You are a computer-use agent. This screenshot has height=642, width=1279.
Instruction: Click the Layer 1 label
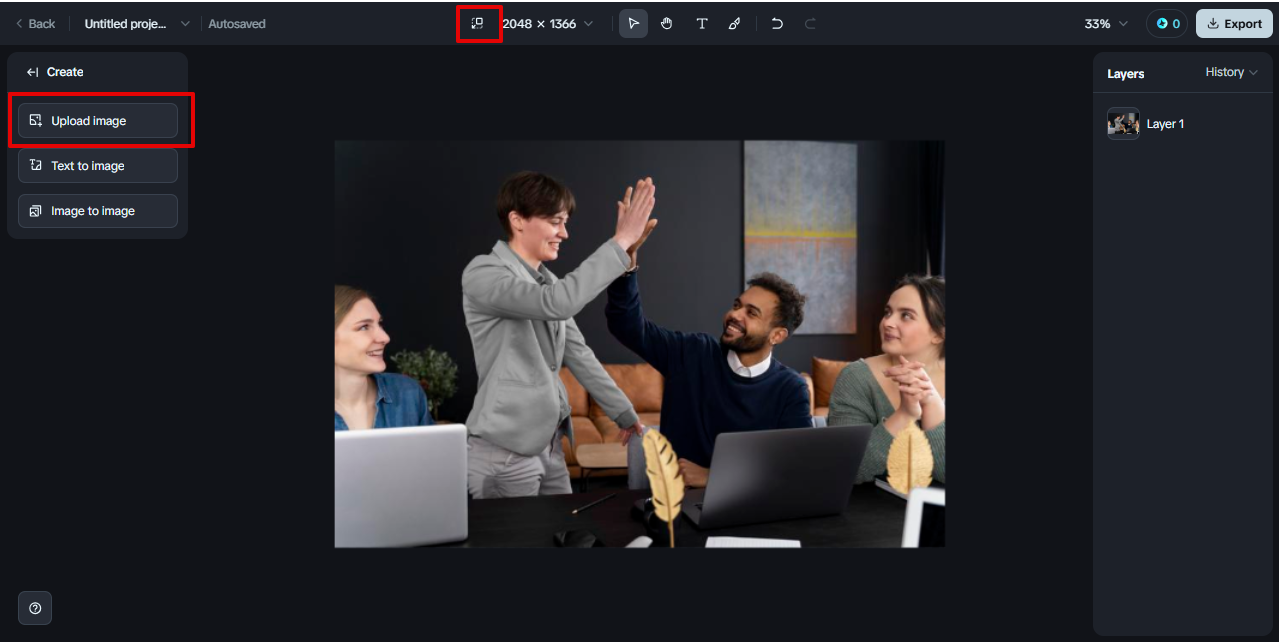click(x=1165, y=124)
